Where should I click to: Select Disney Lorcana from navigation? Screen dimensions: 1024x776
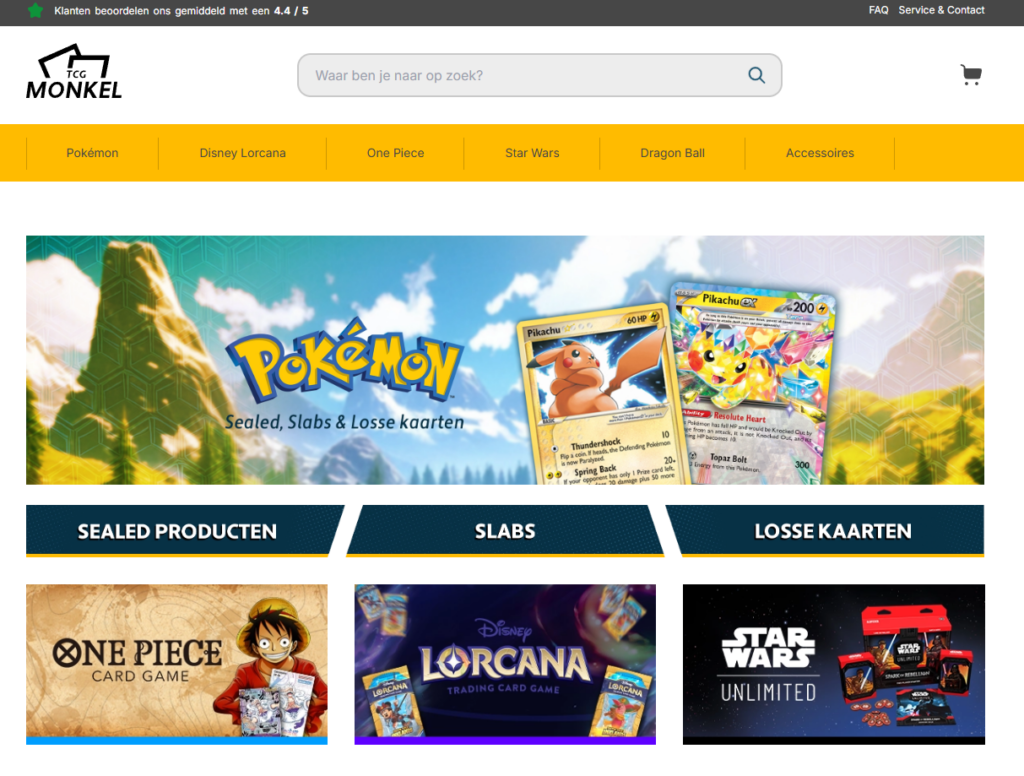coord(242,153)
